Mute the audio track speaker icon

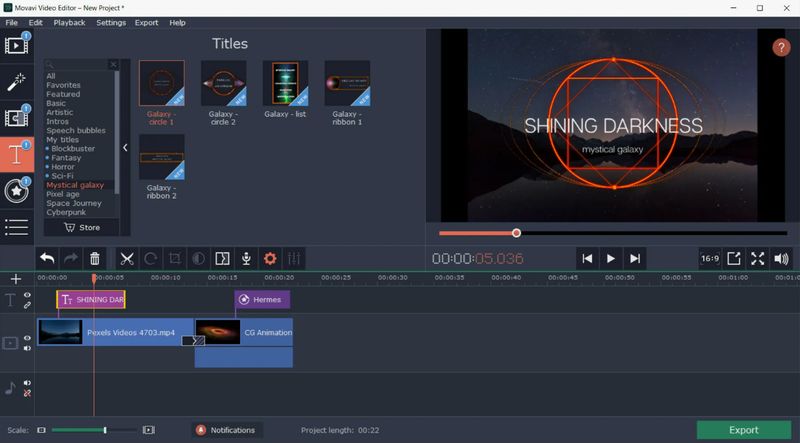click(27, 382)
